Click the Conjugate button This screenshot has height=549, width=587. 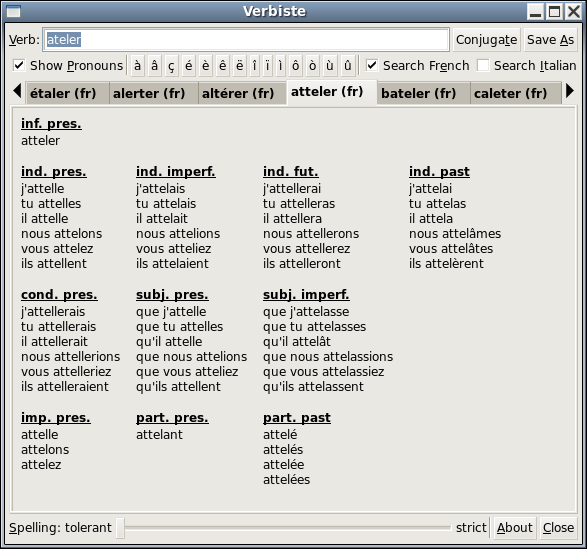click(x=486, y=40)
